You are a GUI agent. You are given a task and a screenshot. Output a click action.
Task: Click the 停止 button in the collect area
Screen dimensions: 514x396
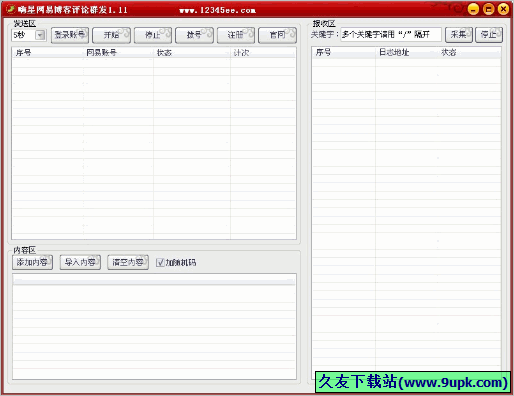tap(489, 35)
